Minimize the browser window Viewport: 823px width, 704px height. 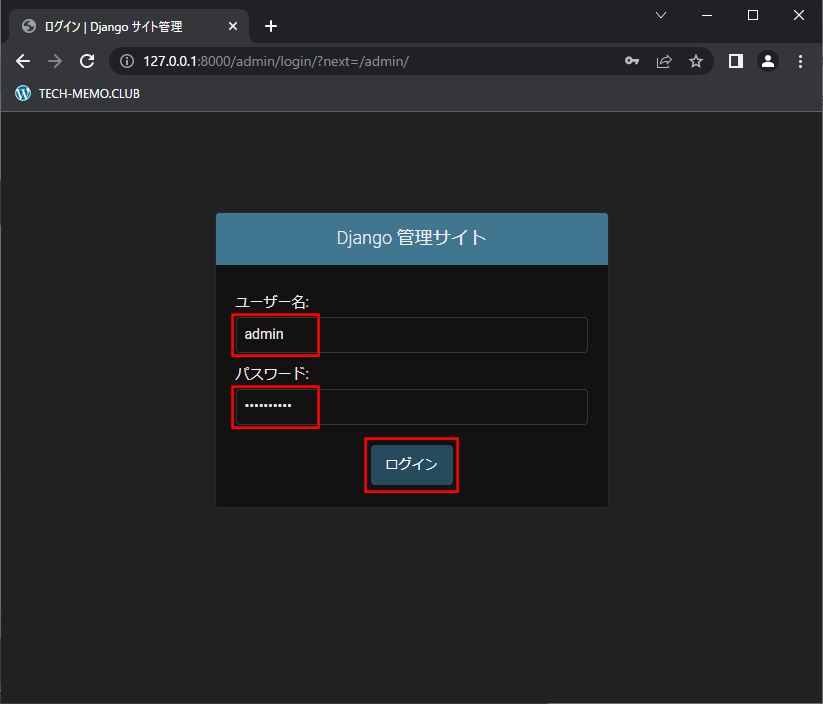click(x=707, y=15)
